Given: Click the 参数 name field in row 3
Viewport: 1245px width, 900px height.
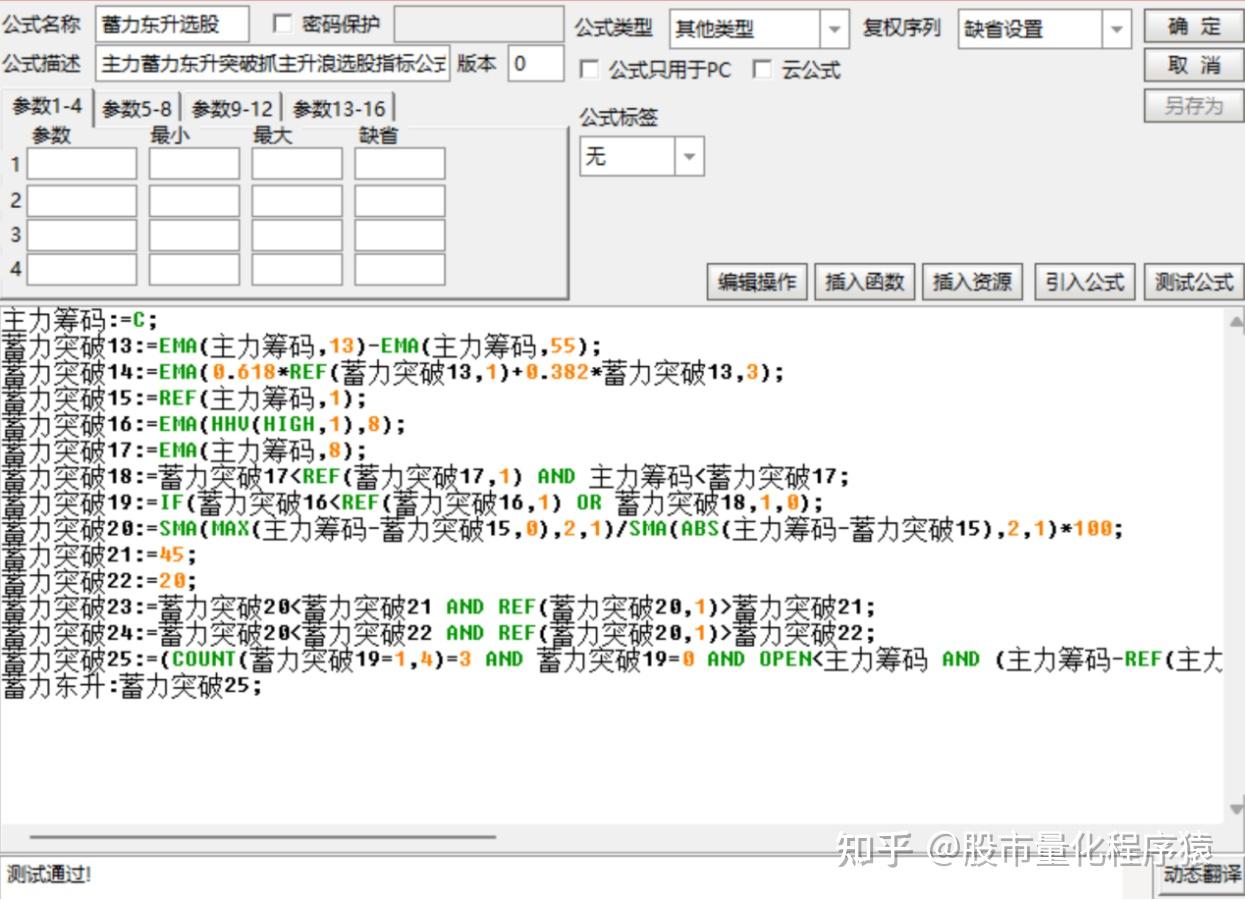Looking at the screenshot, I should pos(82,235).
